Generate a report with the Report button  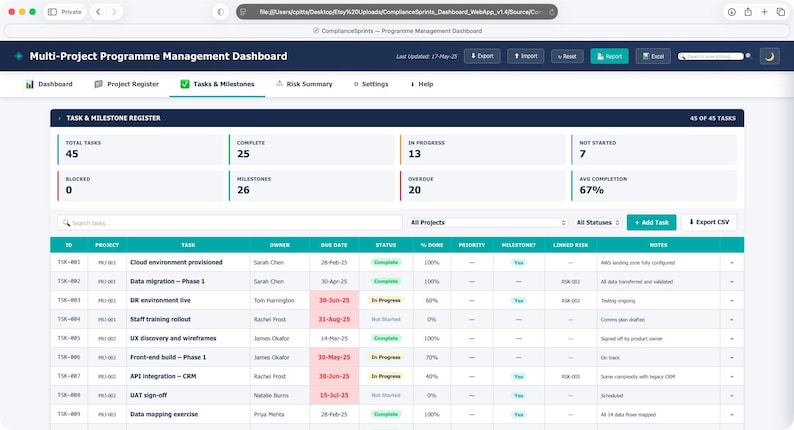[609, 56]
